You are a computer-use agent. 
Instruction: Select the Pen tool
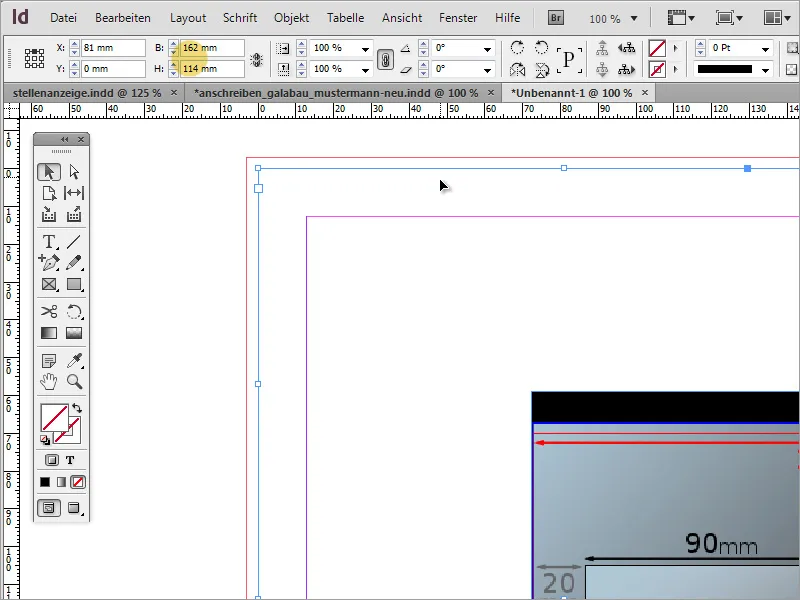pyautogui.click(x=49, y=262)
